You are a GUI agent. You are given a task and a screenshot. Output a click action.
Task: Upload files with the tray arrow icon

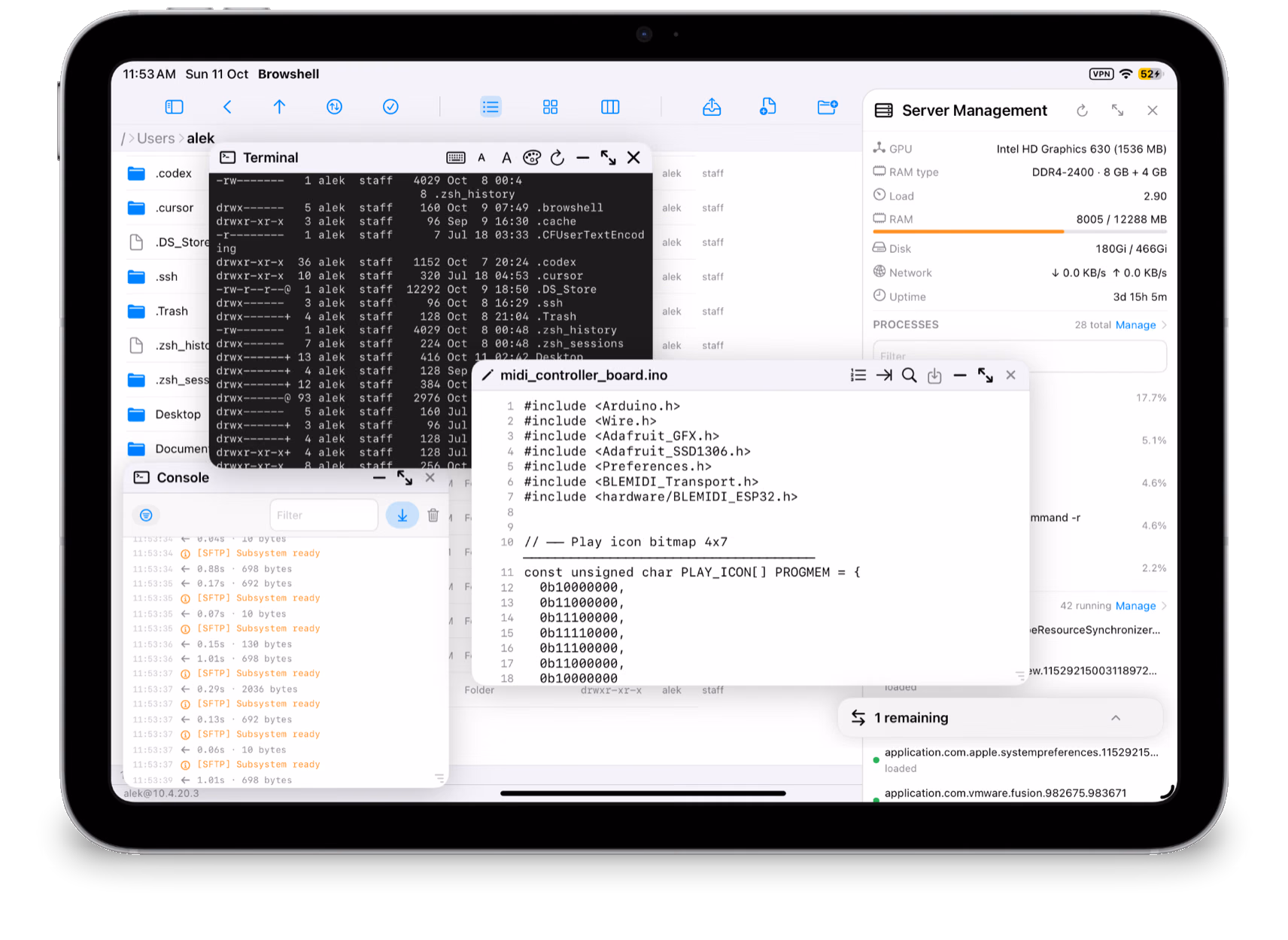712,107
